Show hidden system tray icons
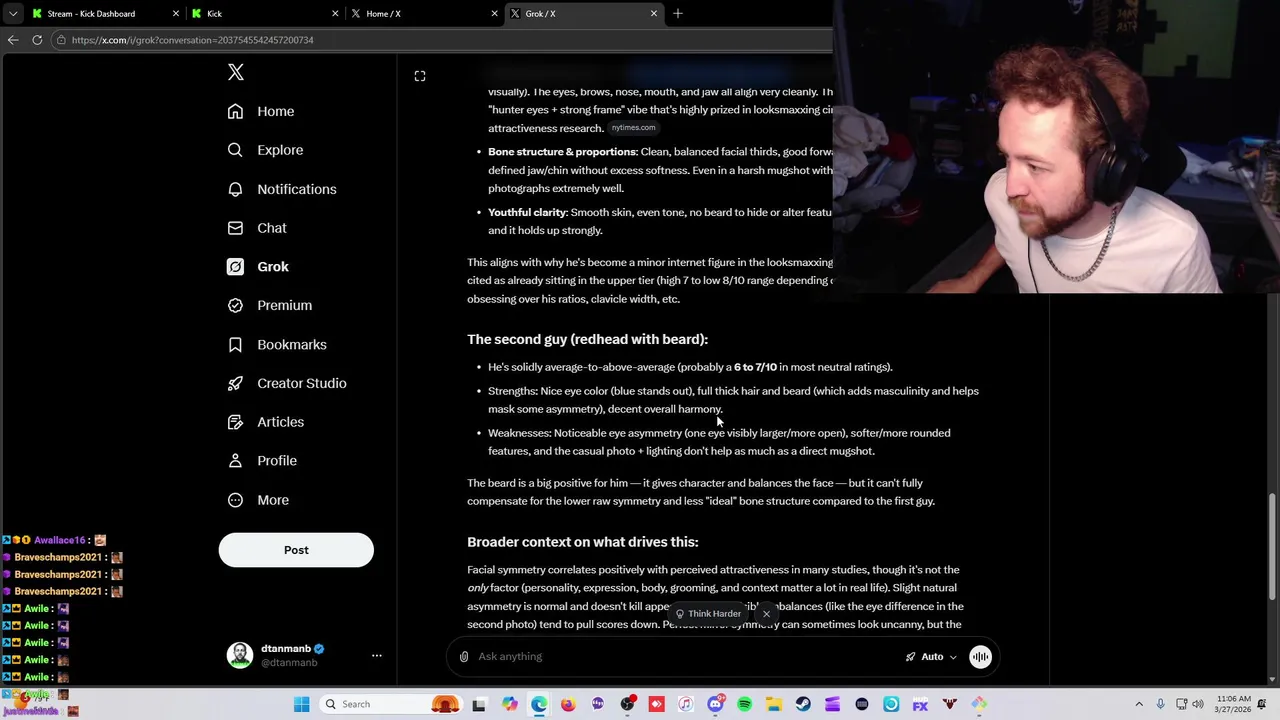This screenshot has height=720, width=1280. [1139, 704]
